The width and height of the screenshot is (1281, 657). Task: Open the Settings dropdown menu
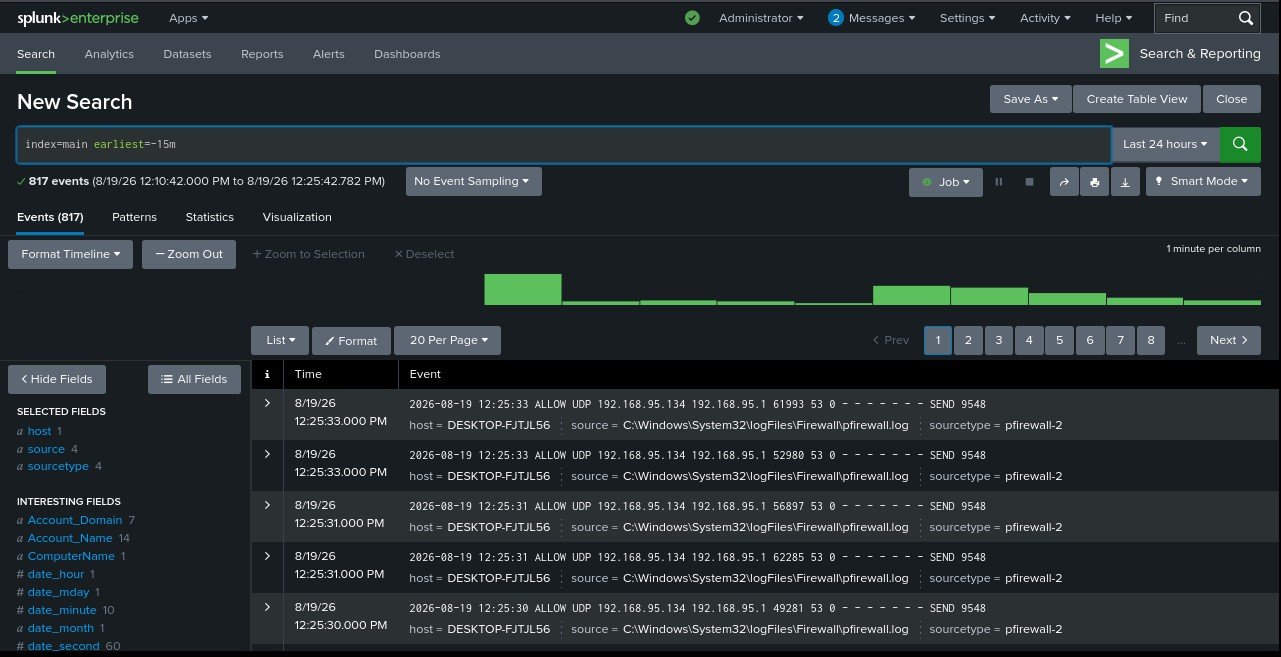[968, 18]
